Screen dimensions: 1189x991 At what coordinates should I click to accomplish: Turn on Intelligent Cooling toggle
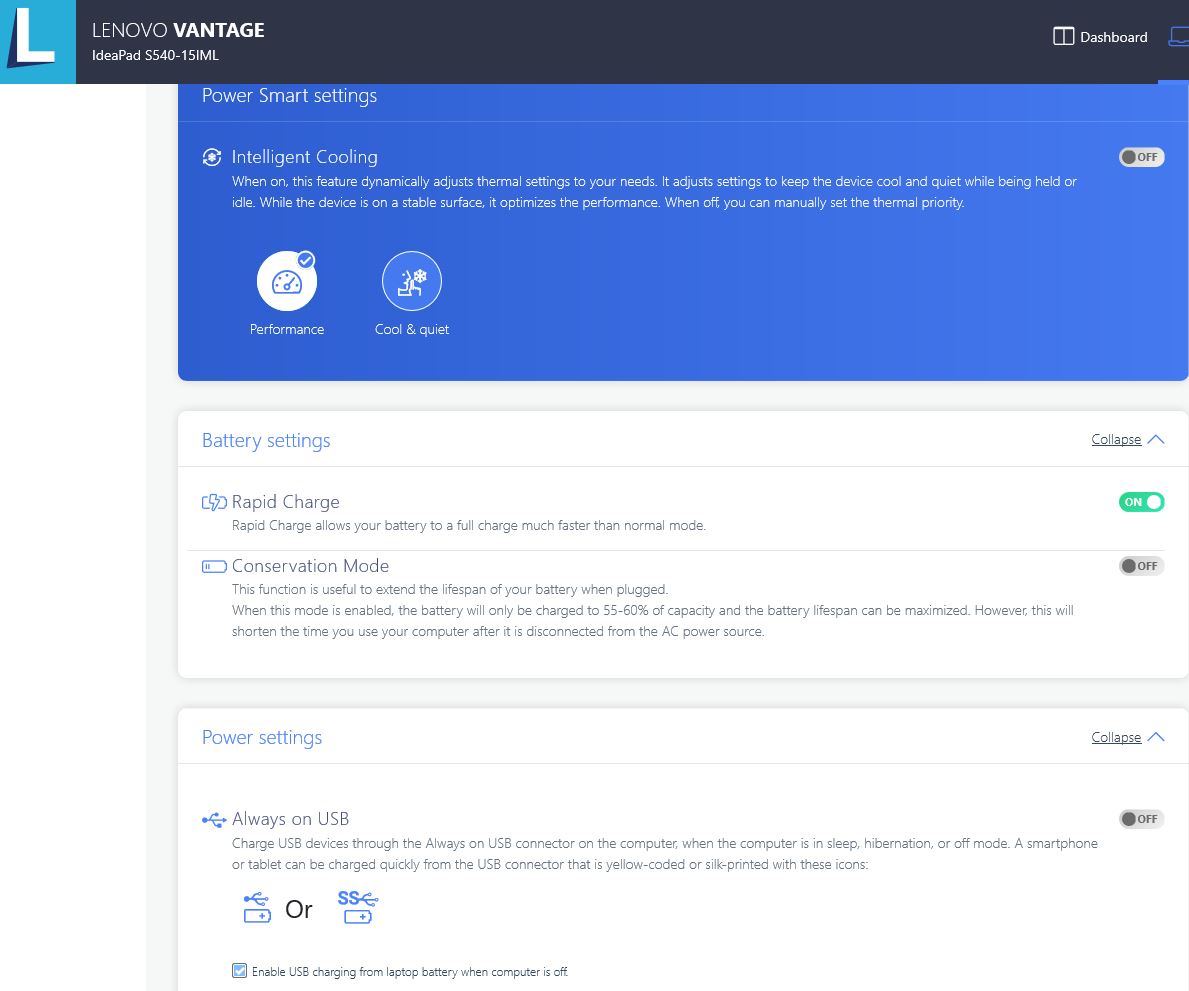1141,157
